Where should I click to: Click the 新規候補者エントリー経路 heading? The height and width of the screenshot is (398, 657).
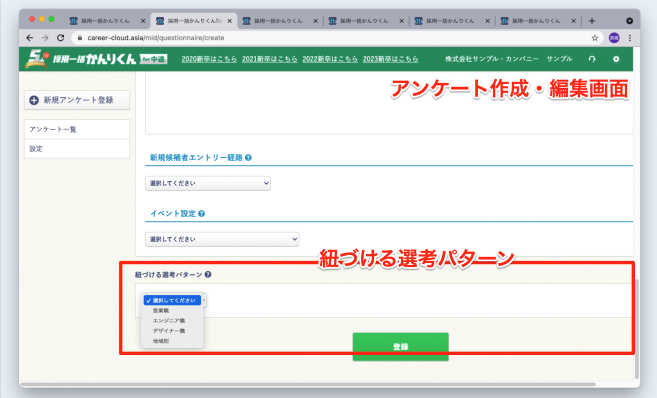click(x=196, y=158)
